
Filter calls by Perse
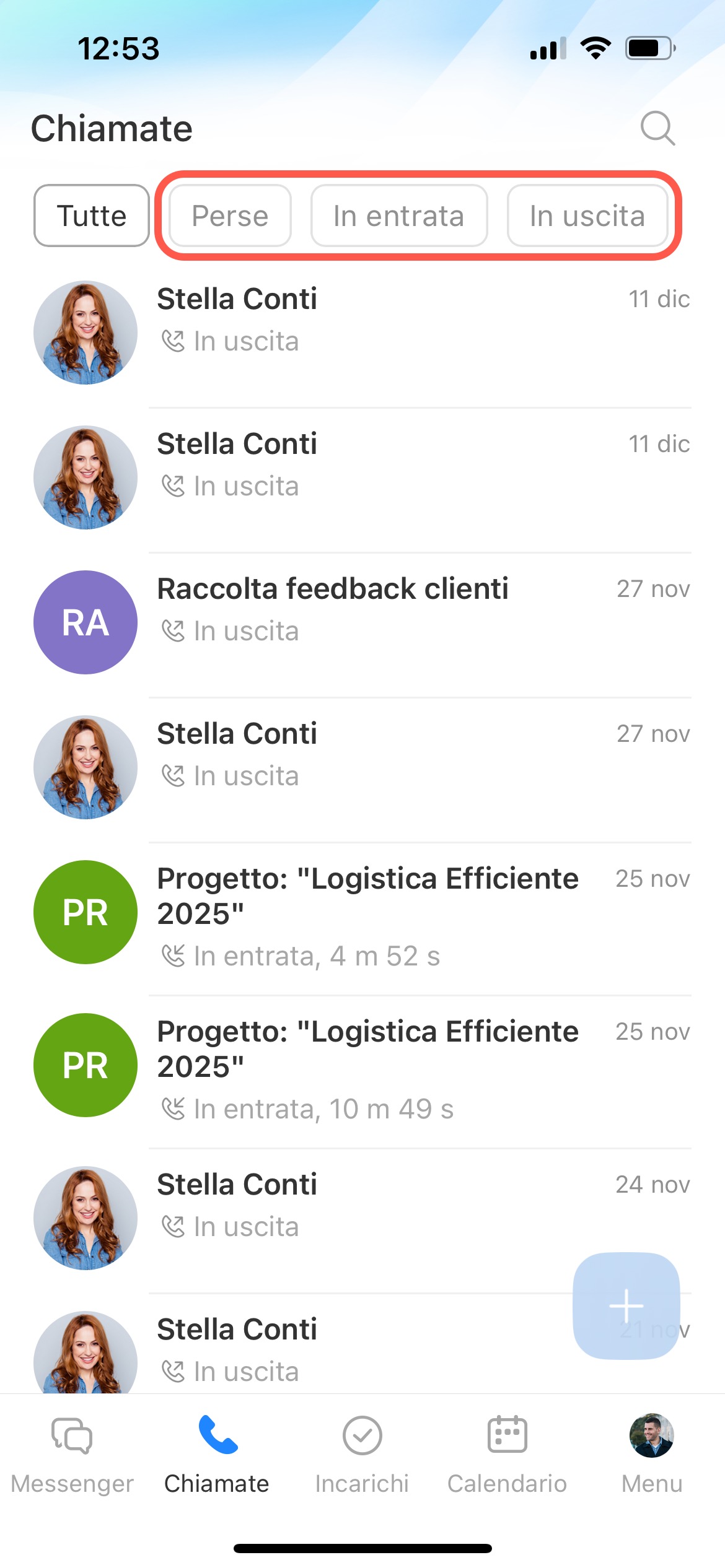coord(230,216)
